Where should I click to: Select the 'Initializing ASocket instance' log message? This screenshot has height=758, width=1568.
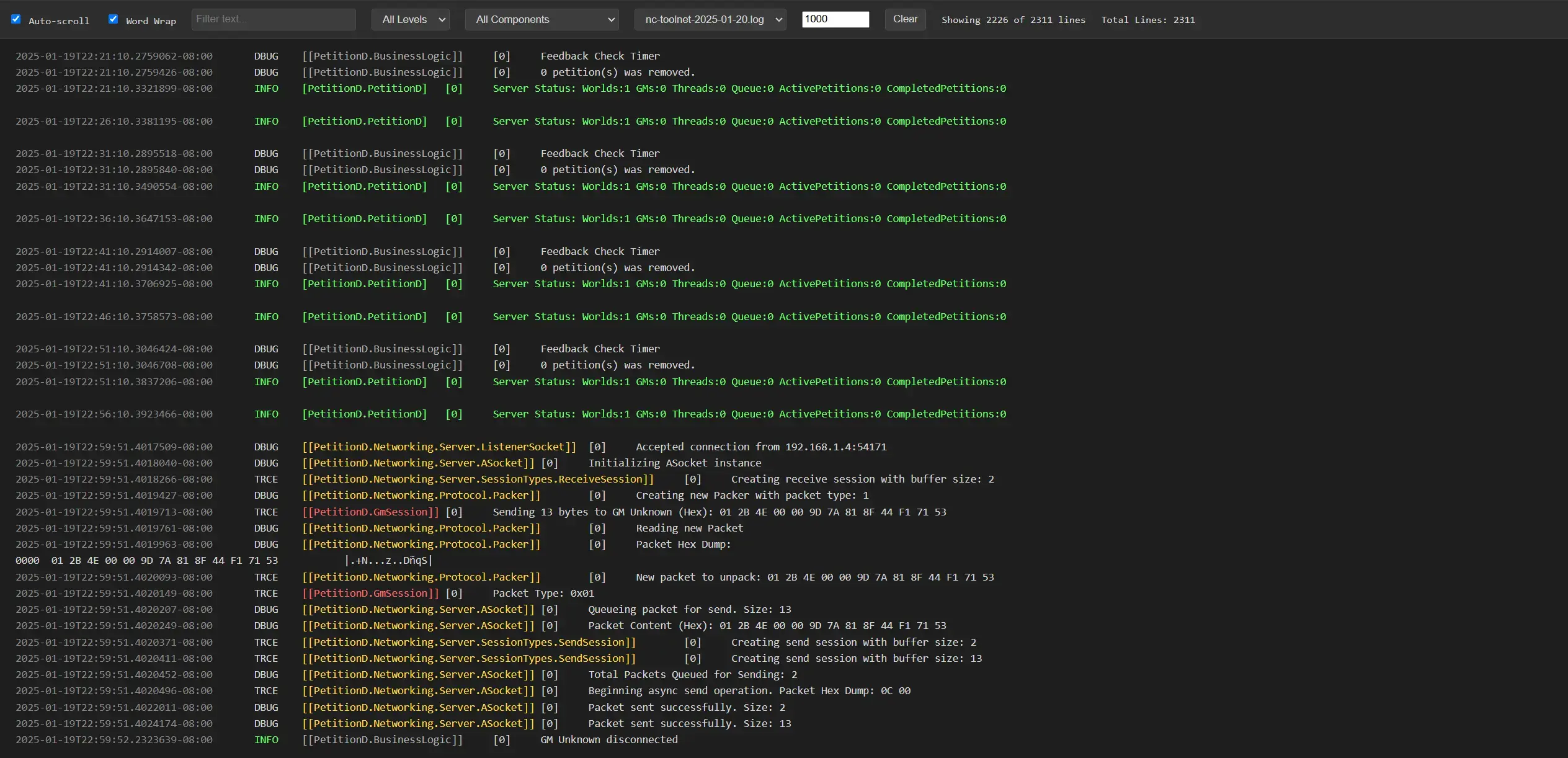tap(675, 463)
